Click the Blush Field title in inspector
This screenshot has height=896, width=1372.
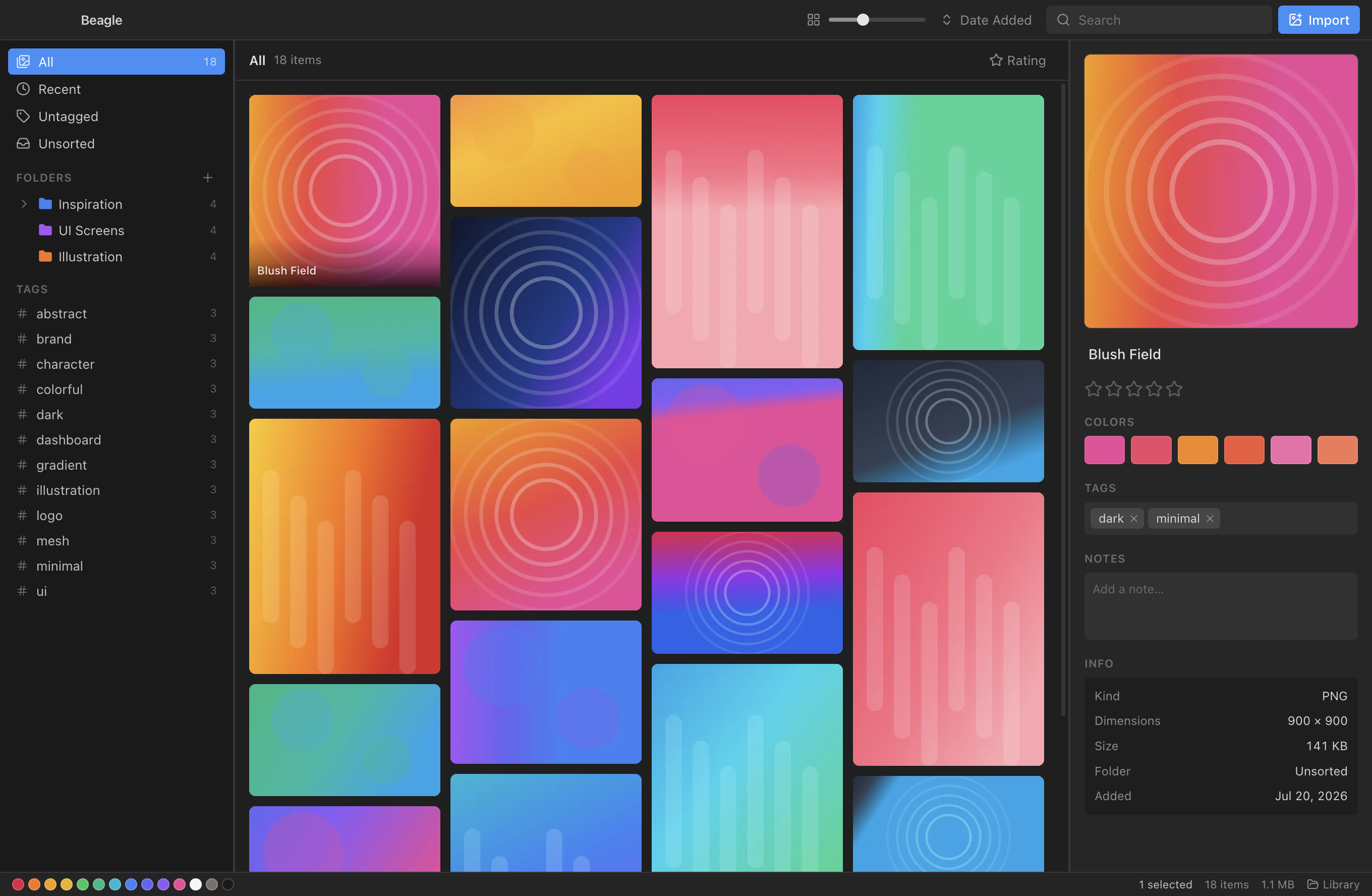pos(1124,354)
